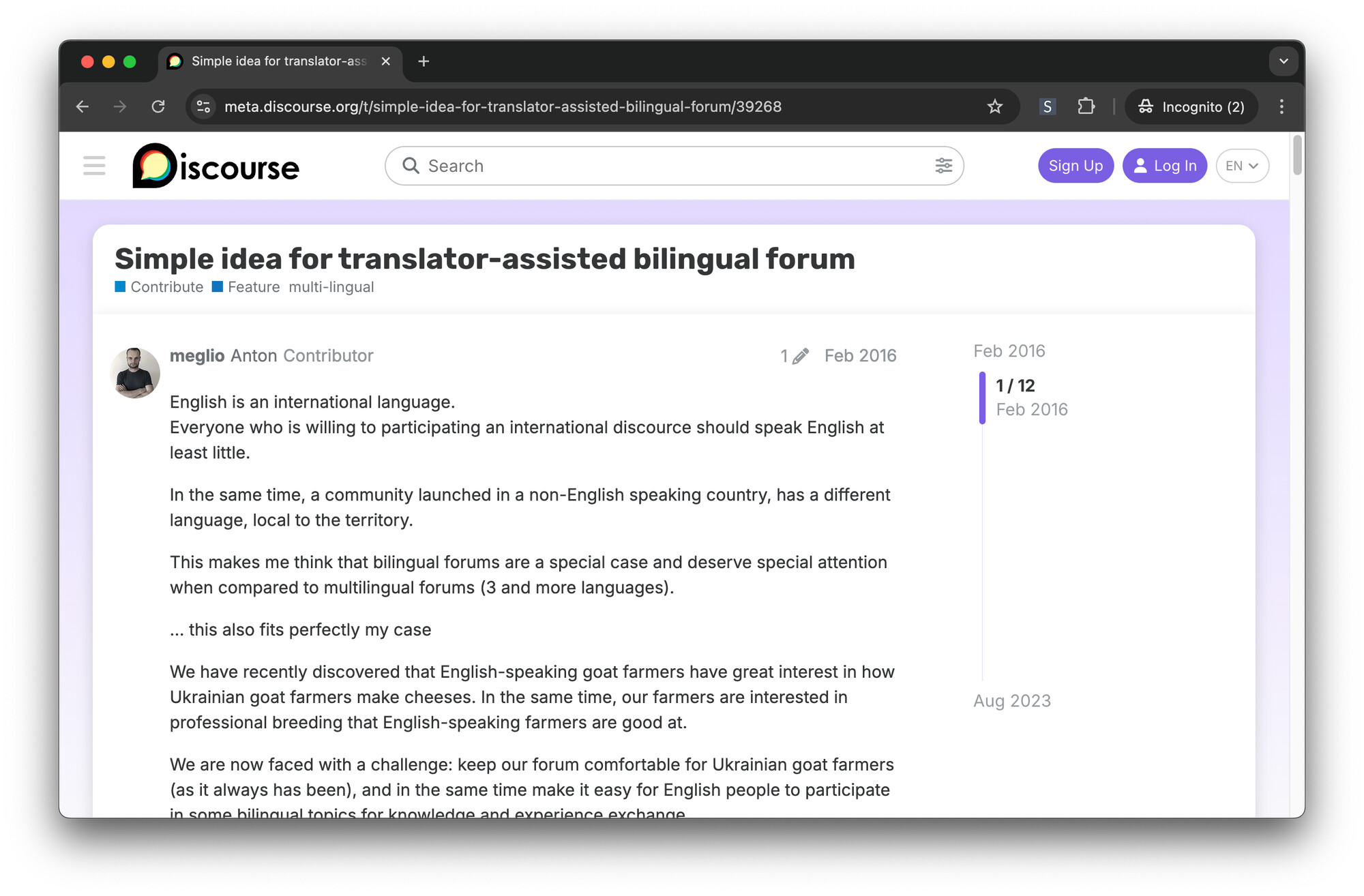Bookmark this page with star icon
The image size is (1364, 896).
(994, 106)
